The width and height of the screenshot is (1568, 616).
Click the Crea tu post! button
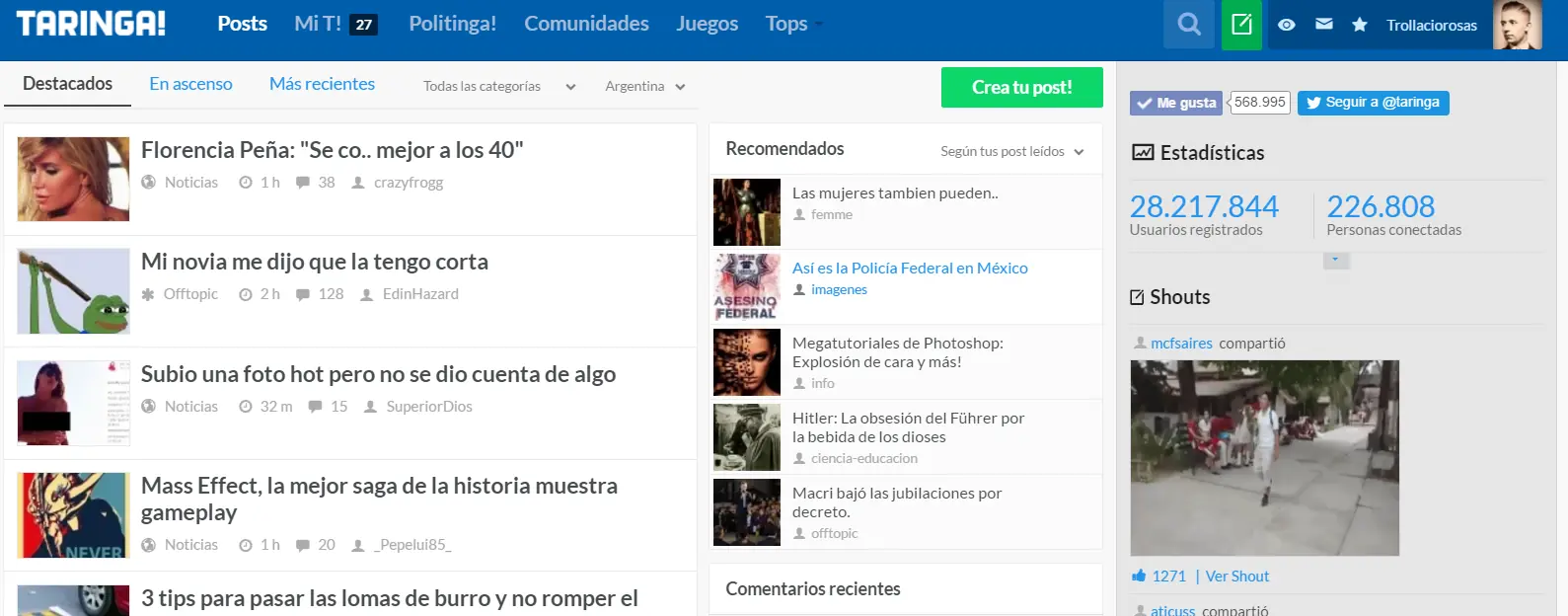point(1021,87)
